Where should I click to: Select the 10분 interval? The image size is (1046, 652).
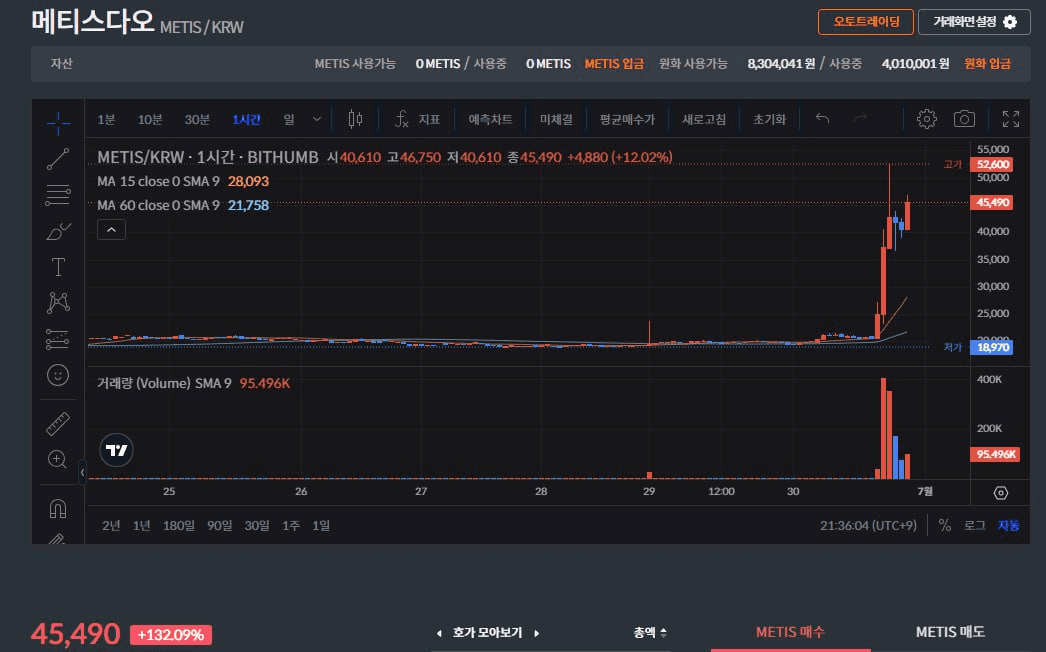pyautogui.click(x=150, y=119)
